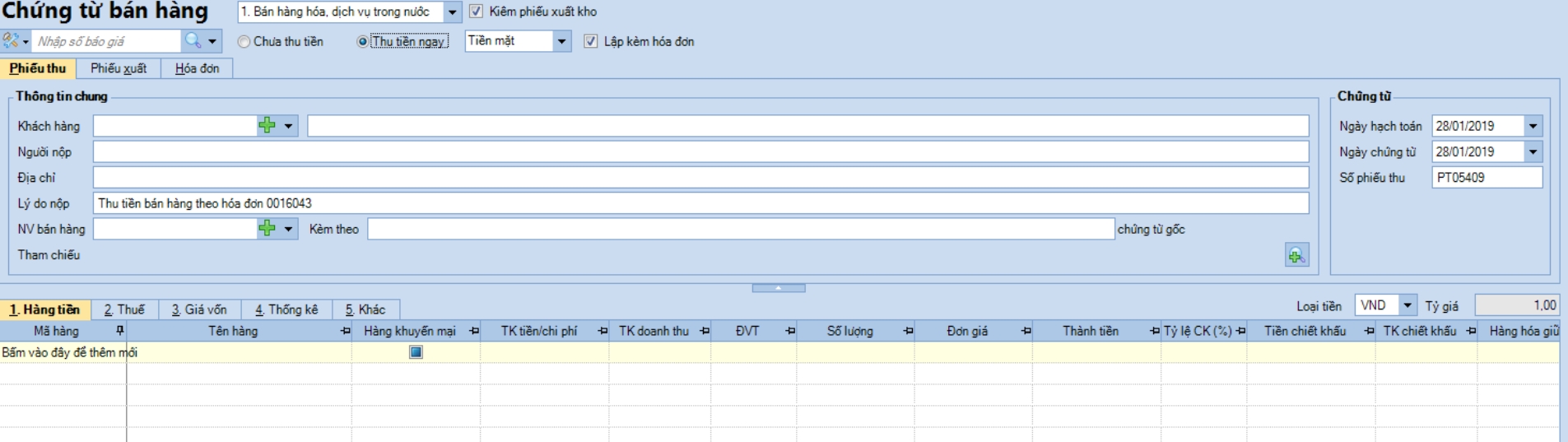This screenshot has width=1568, height=442.
Task: Click the Thành tiền column header
Action: point(1091,331)
